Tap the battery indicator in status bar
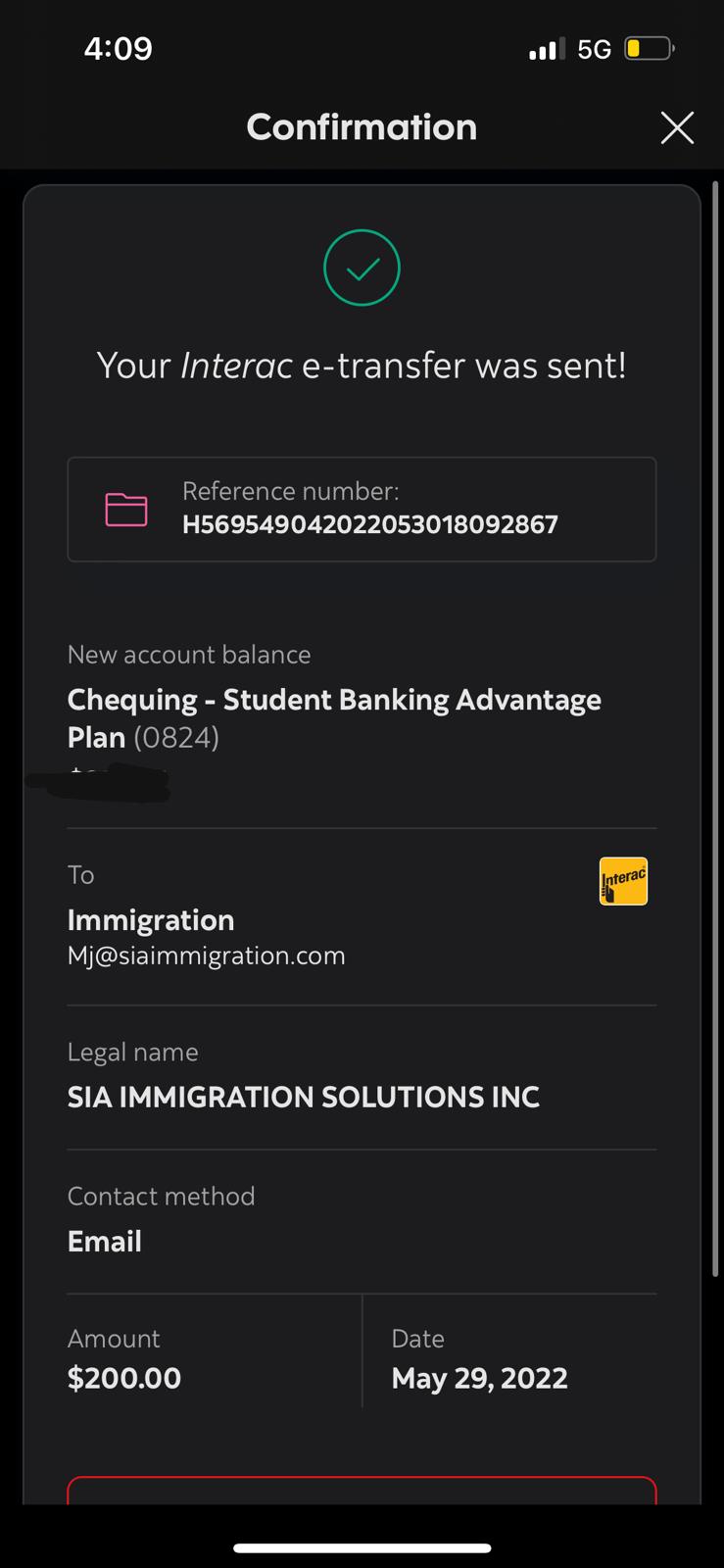The width and height of the screenshot is (724, 1568). click(x=649, y=48)
